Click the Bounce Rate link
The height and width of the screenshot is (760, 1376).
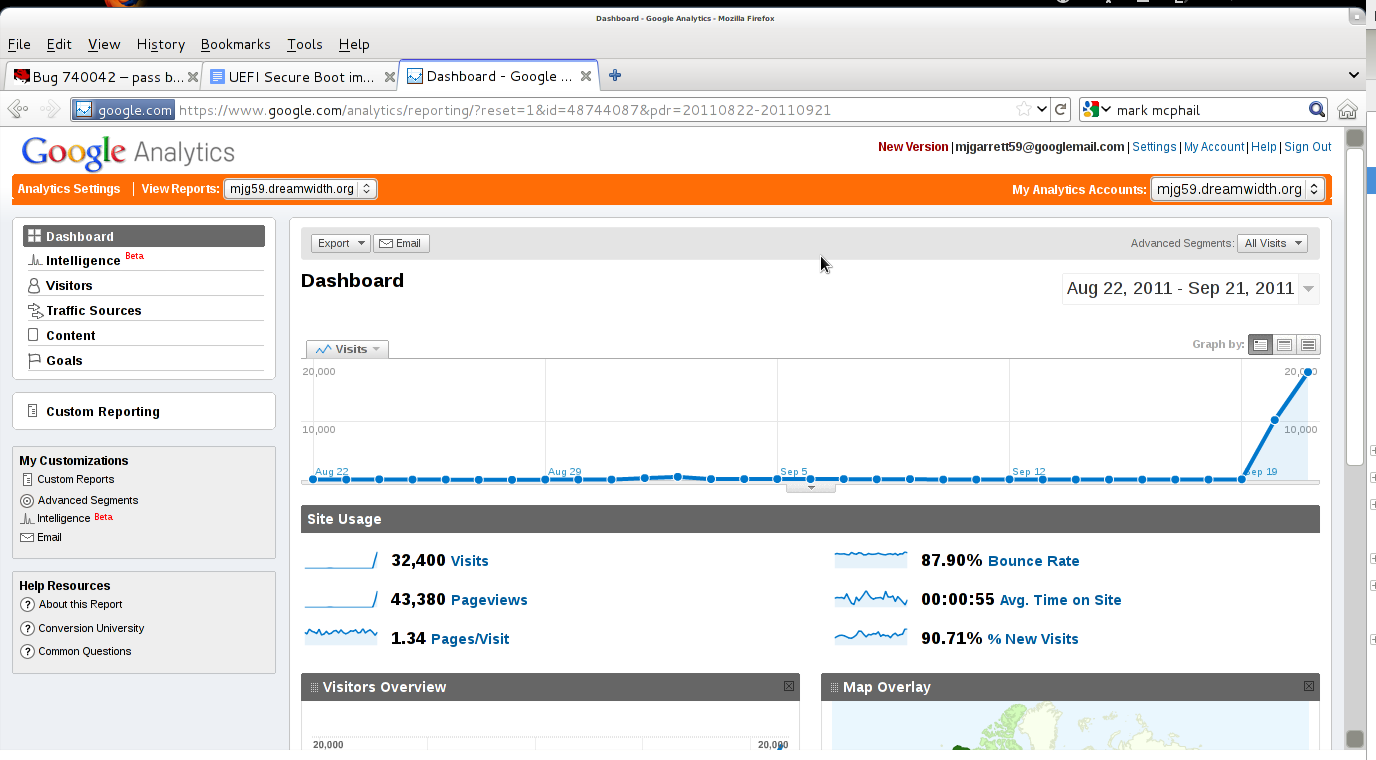(1034, 561)
